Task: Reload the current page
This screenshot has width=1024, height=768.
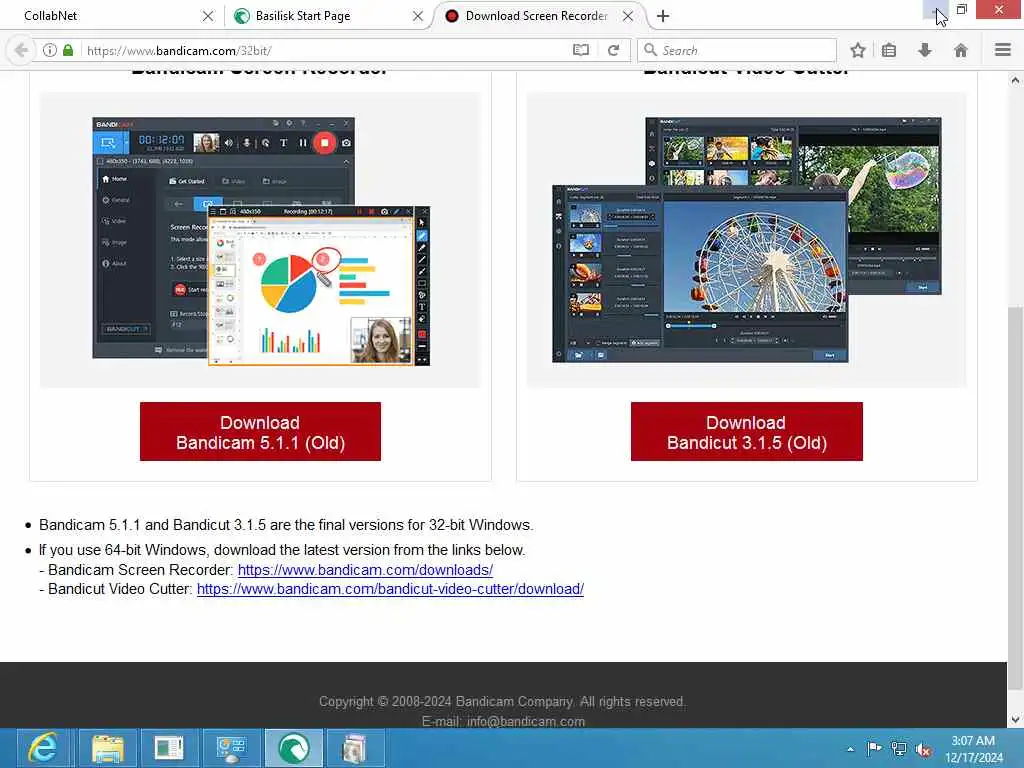Action: (x=613, y=50)
